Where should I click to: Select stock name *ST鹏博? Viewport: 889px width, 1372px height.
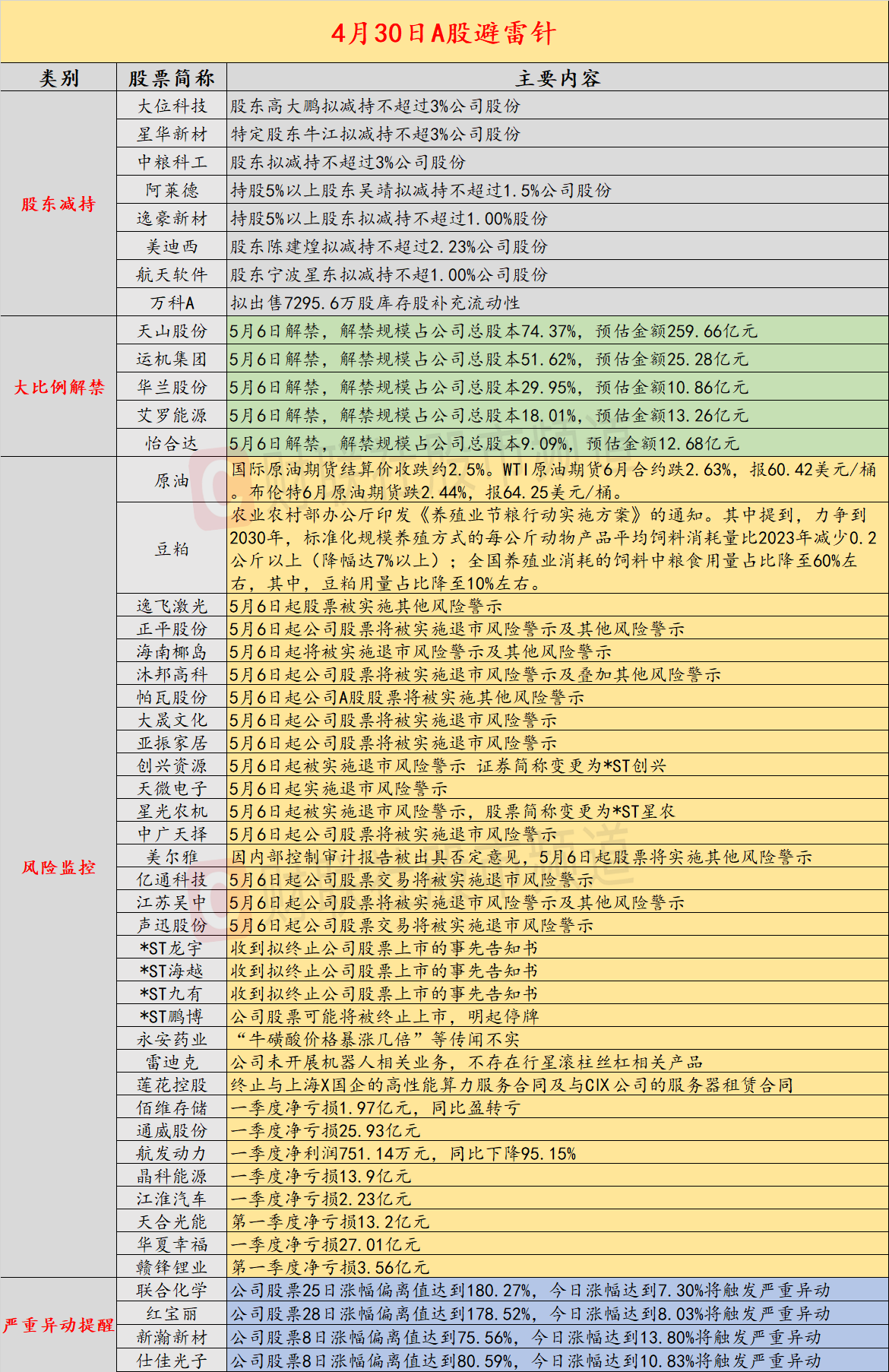172,1016
